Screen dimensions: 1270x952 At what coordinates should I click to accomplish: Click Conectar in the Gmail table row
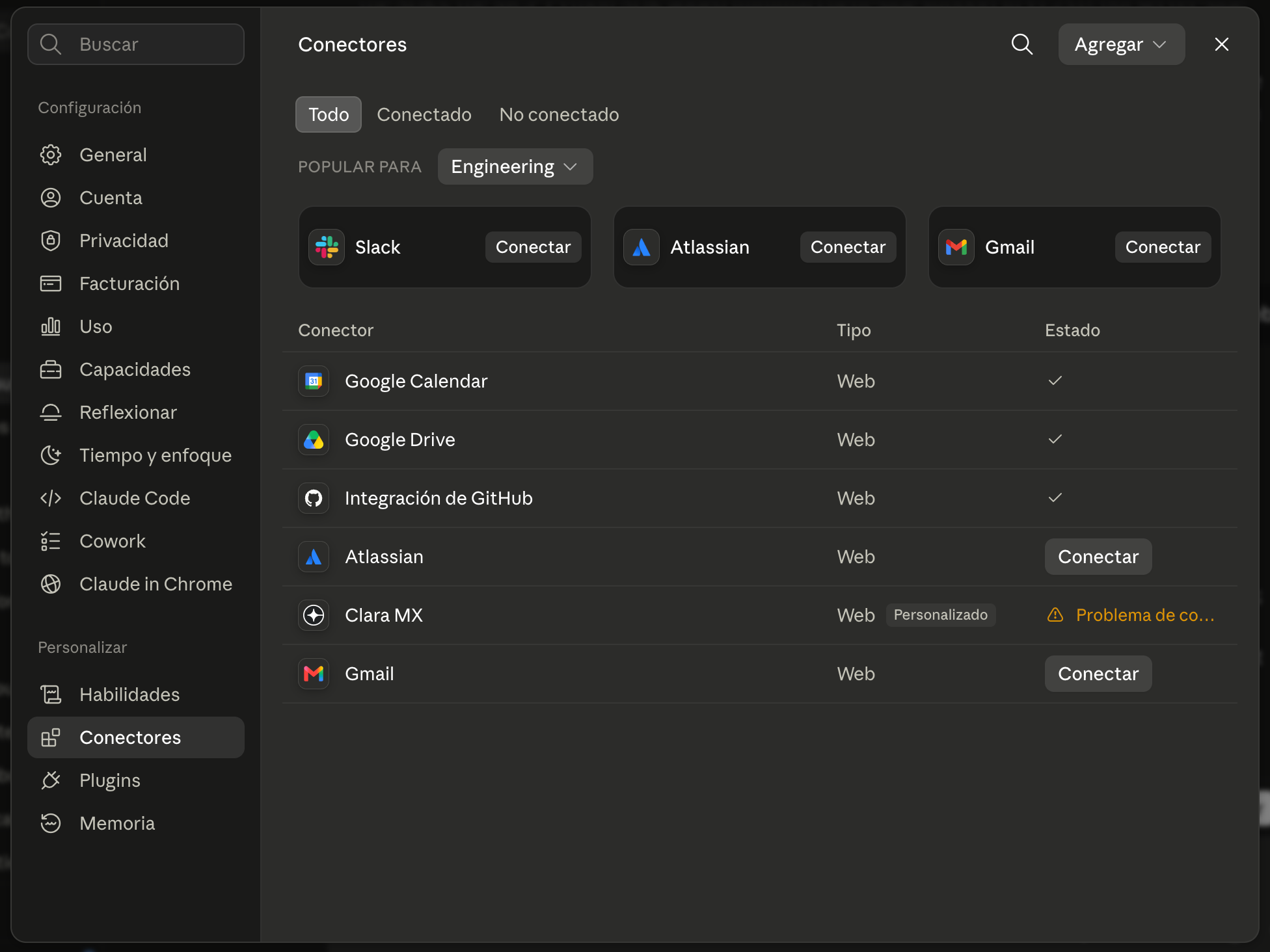tap(1098, 674)
